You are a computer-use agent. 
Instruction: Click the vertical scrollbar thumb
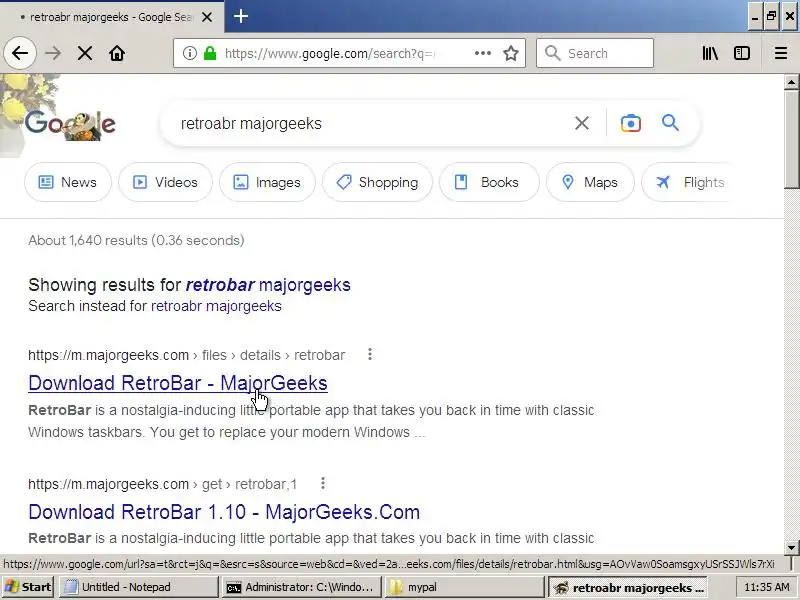[791, 139]
